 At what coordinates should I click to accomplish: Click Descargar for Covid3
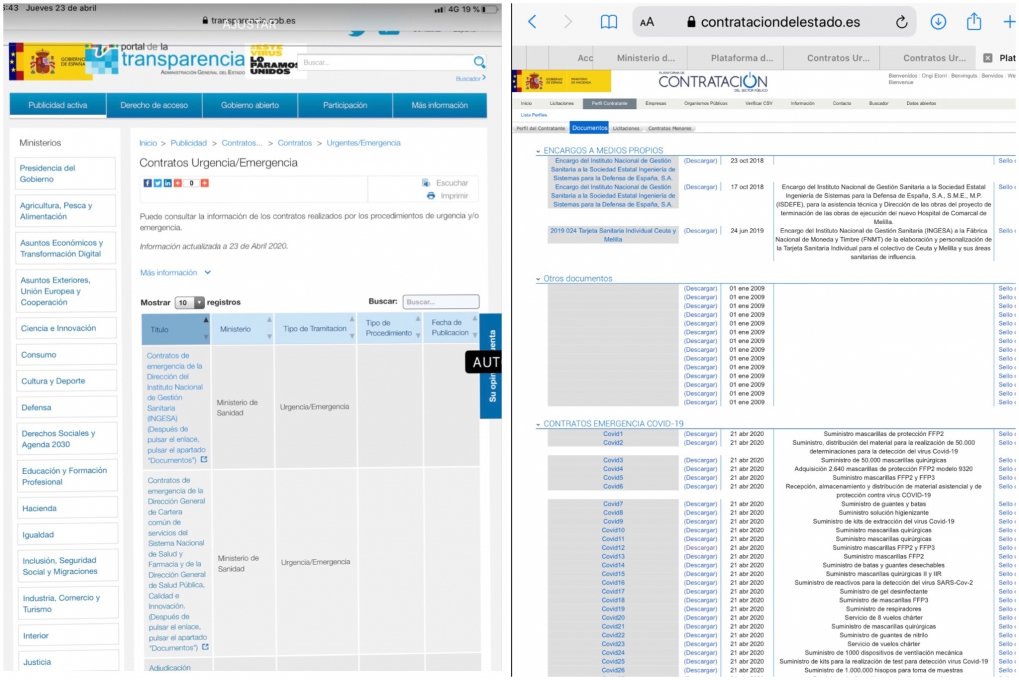click(700, 460)
